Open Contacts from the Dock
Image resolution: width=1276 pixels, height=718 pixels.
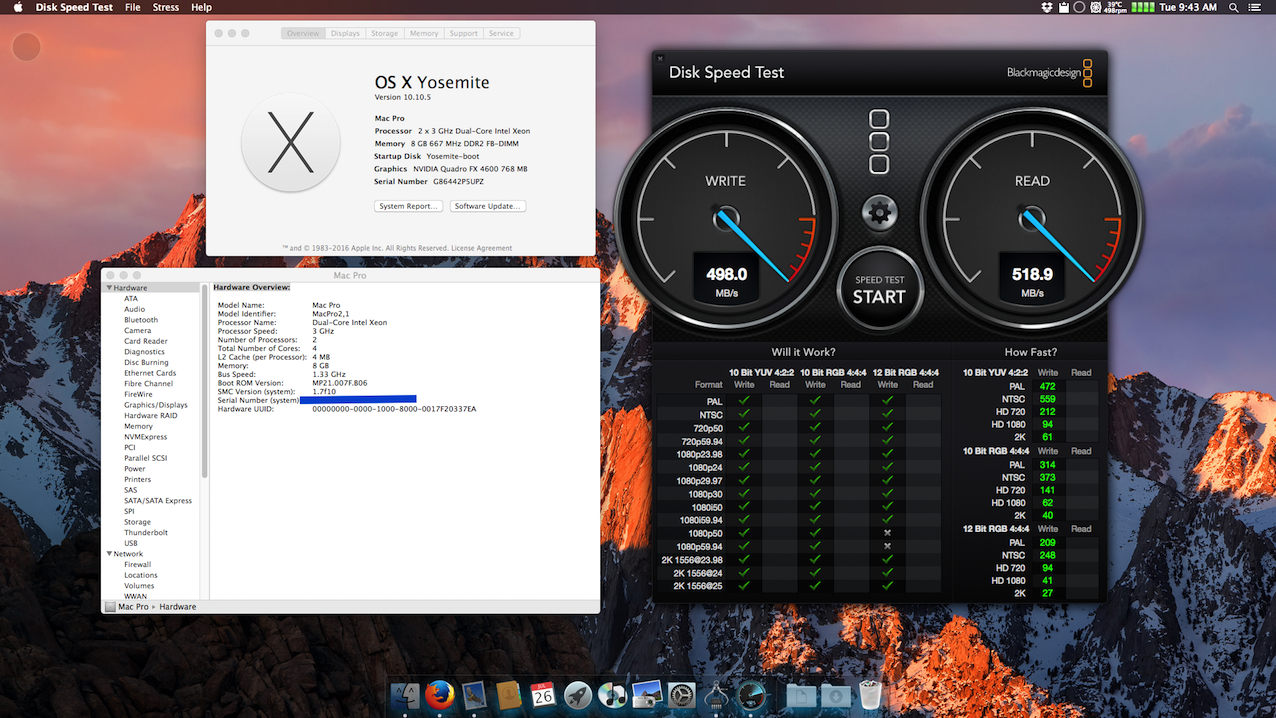pyautogui.click(x=509, y=694)
